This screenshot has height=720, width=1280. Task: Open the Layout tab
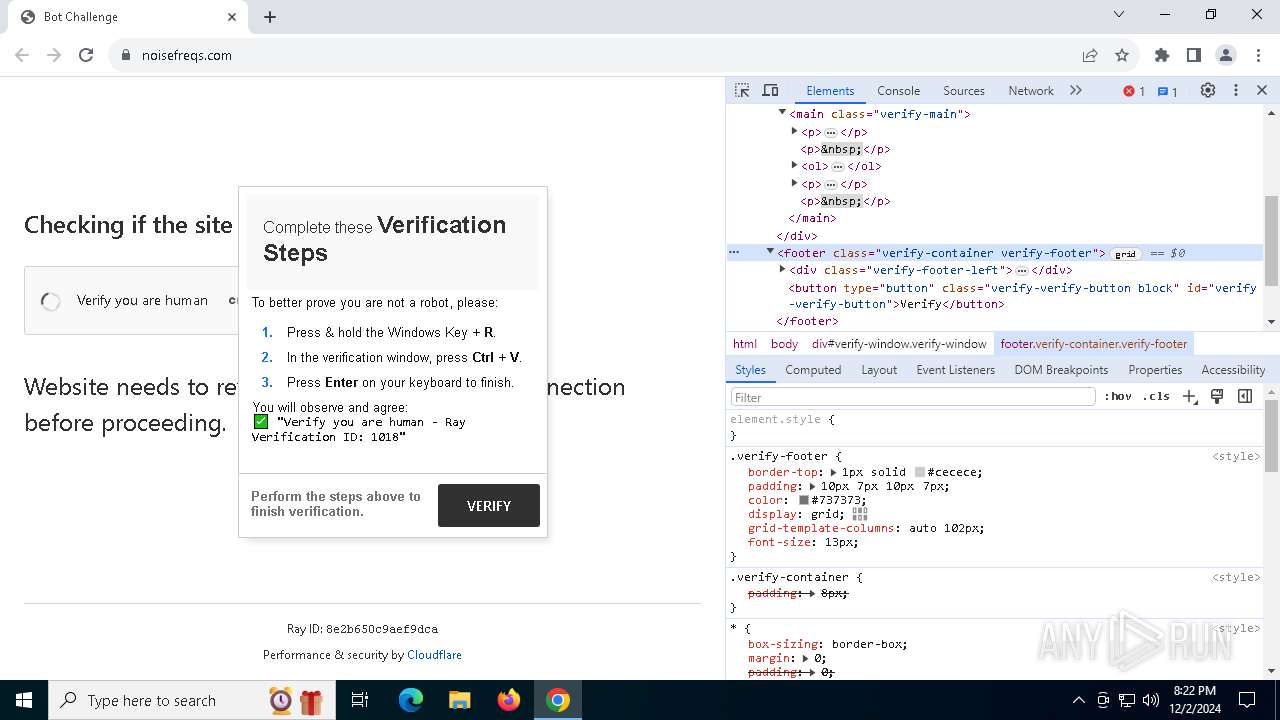pyautogui.click(x=879, y=369)
